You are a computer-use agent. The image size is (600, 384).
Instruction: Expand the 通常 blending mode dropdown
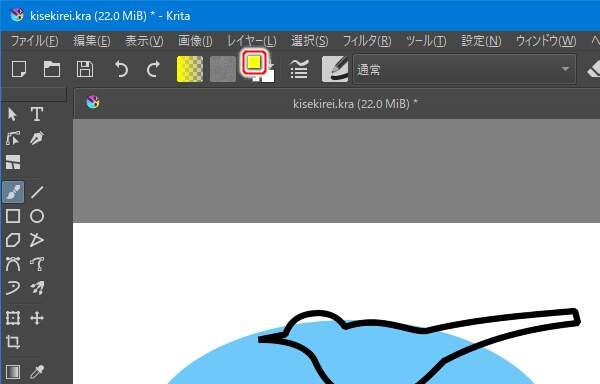click(x=464, y=69)
